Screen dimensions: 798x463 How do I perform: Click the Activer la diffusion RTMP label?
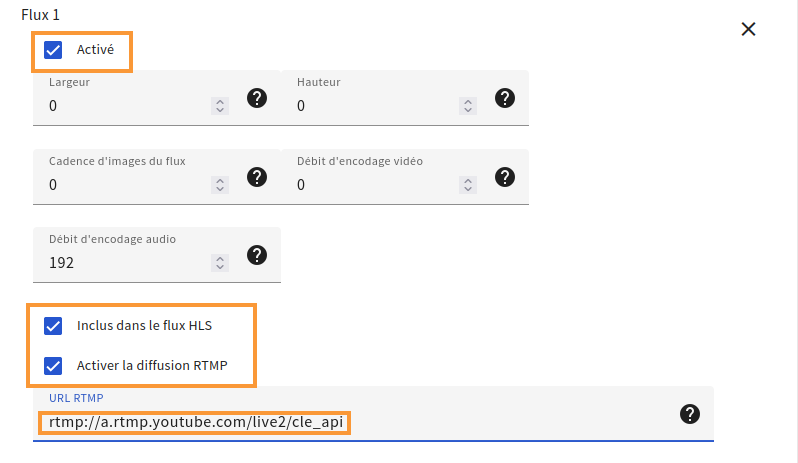pos(152,366)
